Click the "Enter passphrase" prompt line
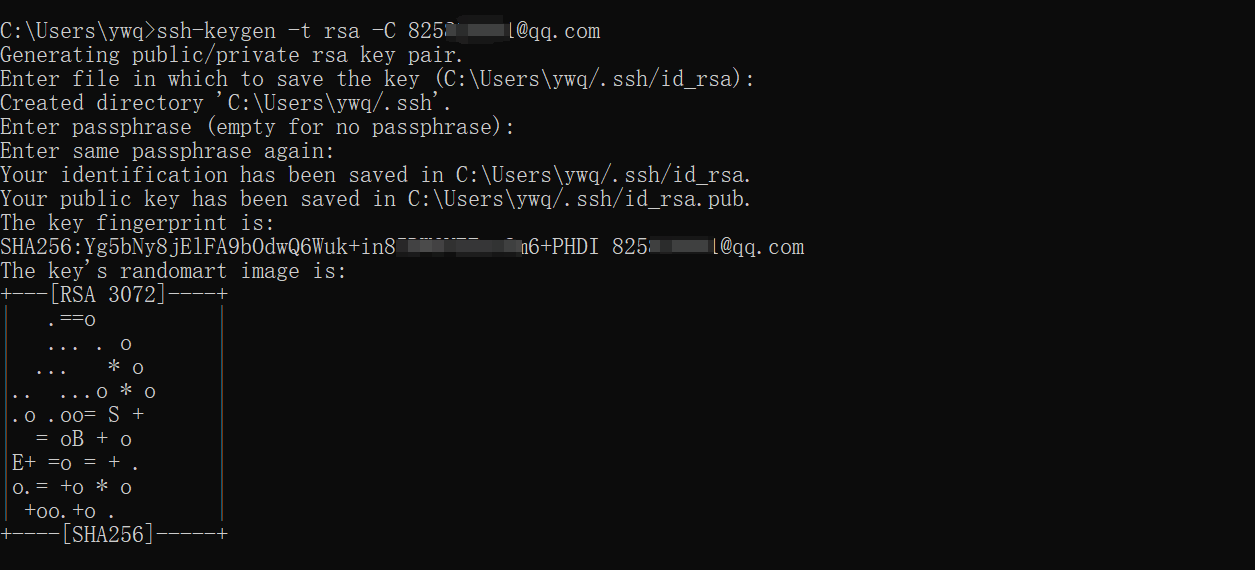The image size is (1255, 570). coord(258,127)
